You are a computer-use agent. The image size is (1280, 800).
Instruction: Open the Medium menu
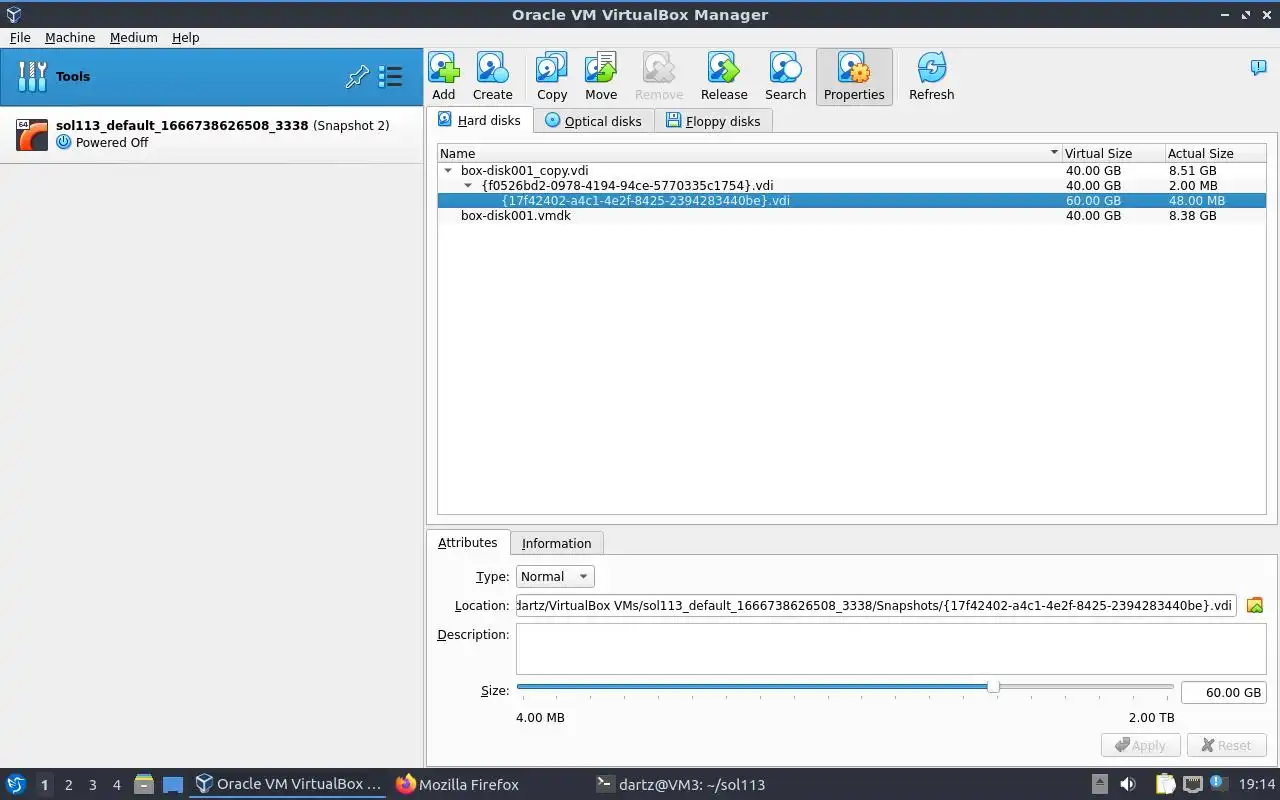pyautogui.click(x=134, y=37)
